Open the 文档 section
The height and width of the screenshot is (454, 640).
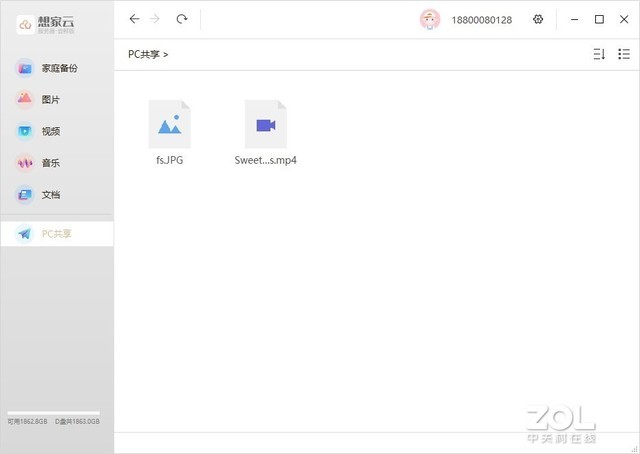point(57,195)
